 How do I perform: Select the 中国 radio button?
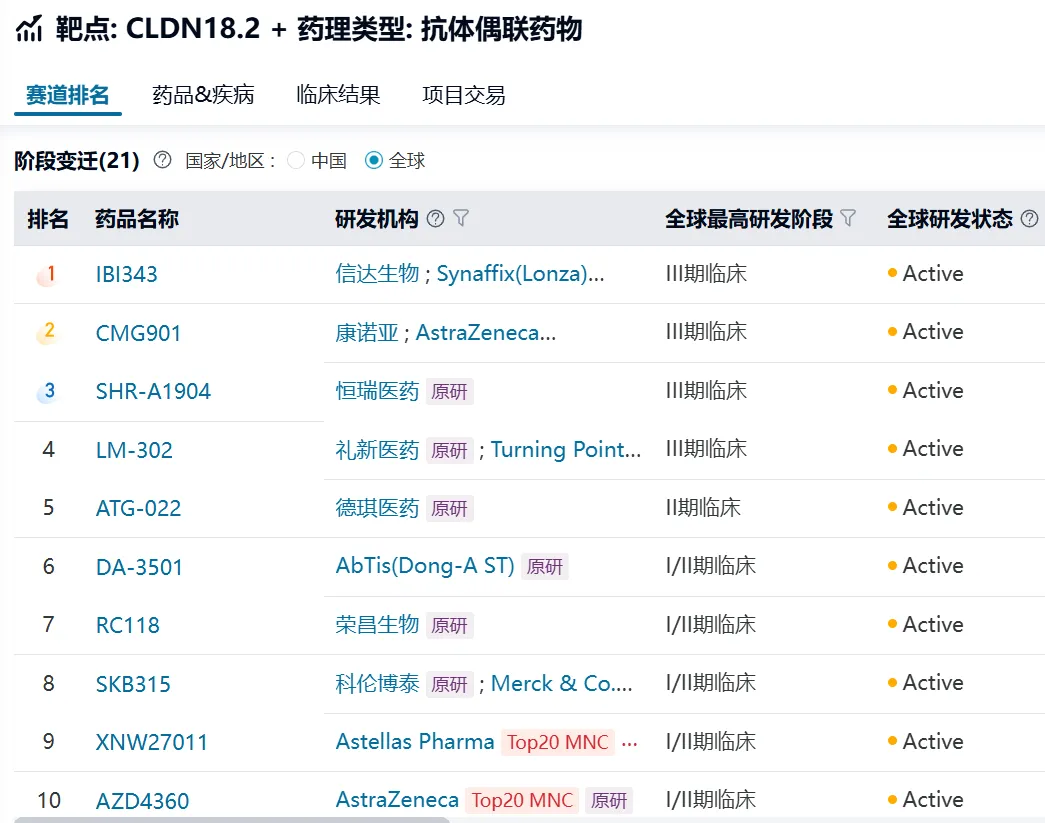coord(296,160)
